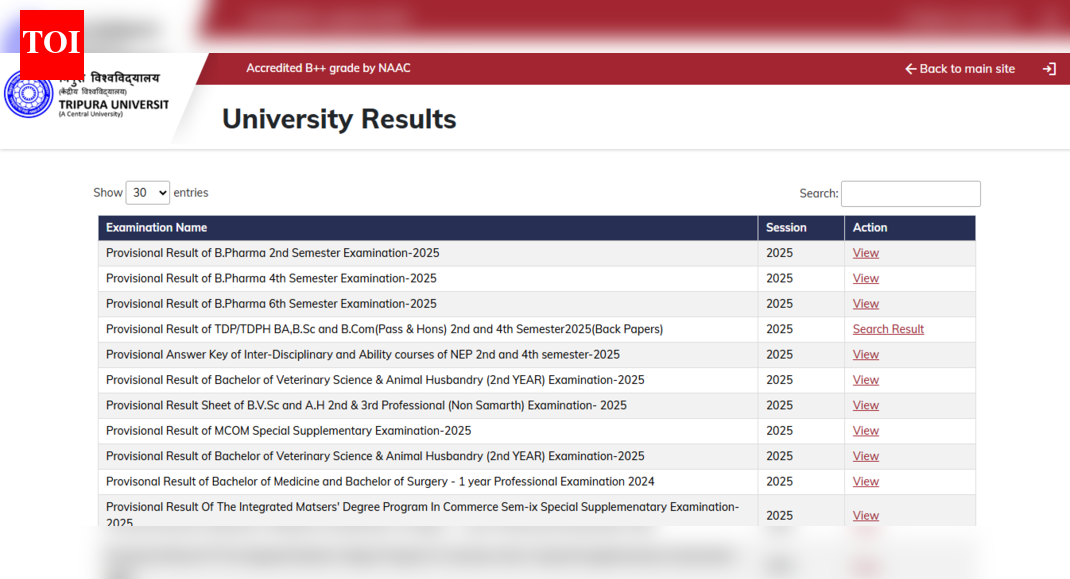Click inside the Search input box
1070x579 pixels.
[x=910, y=193]
